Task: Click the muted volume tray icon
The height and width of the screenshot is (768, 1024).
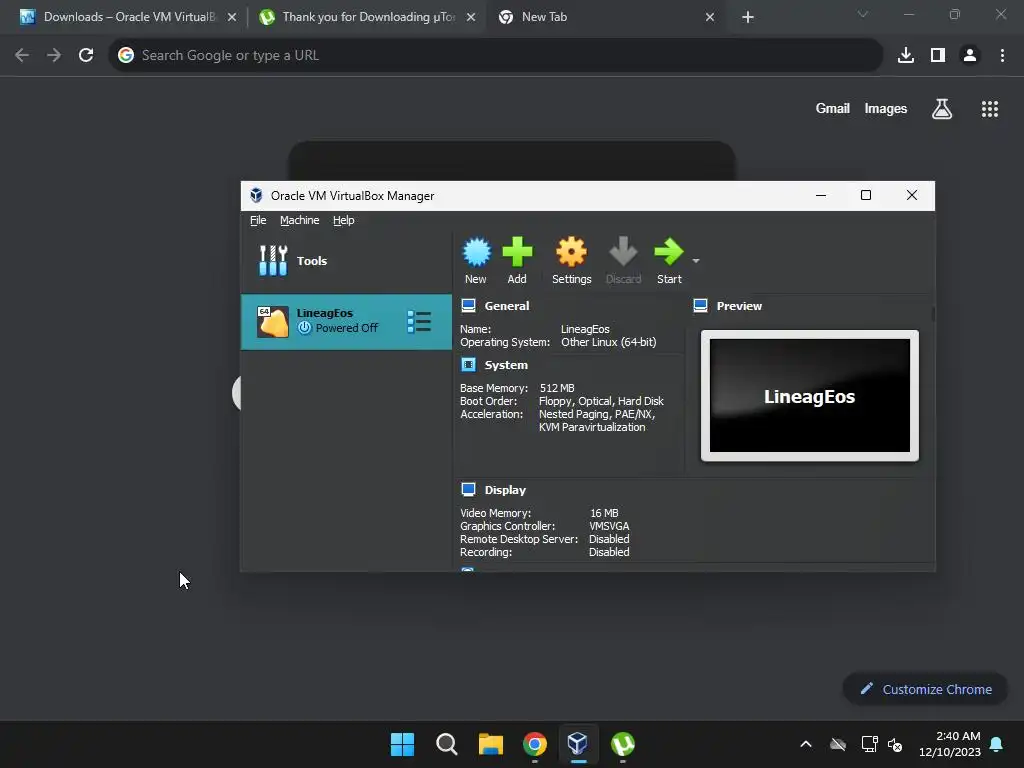Action: tap(895, 744)
